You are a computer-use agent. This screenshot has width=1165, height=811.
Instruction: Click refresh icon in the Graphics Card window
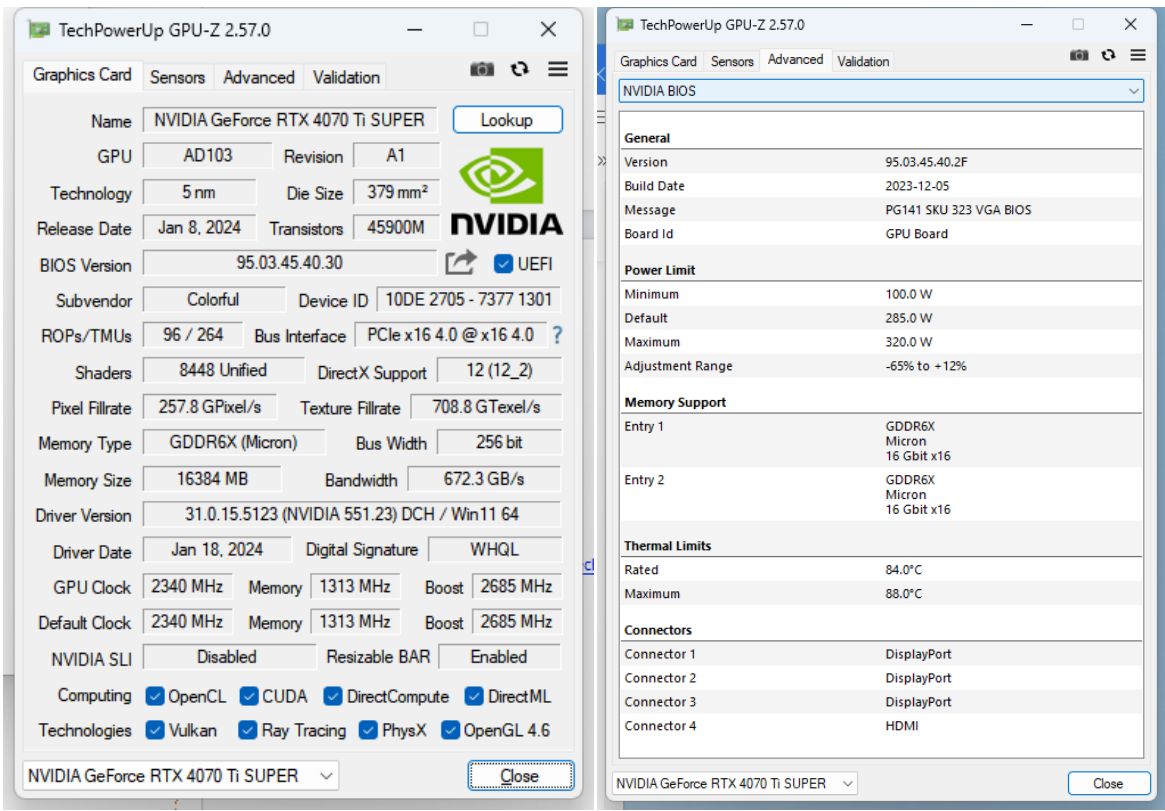tap(520, 69)
